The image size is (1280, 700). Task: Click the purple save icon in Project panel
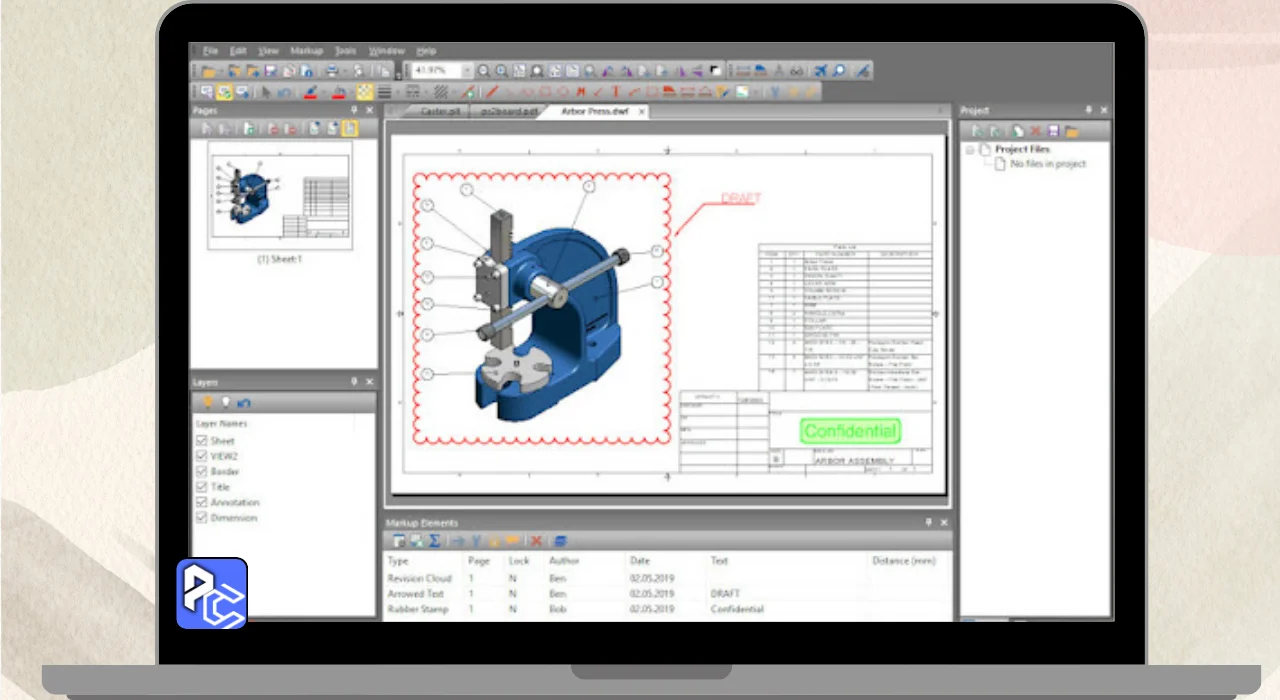pyautogui.click(x=1052, y=131)
